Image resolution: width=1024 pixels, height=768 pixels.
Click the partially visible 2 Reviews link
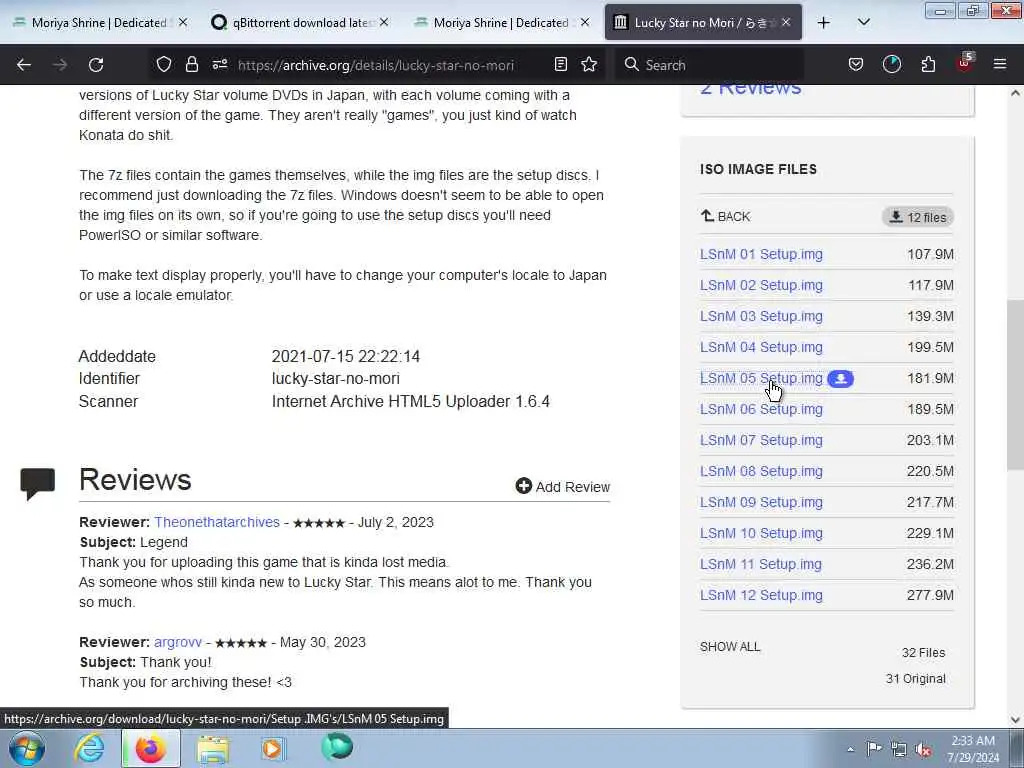750,89
